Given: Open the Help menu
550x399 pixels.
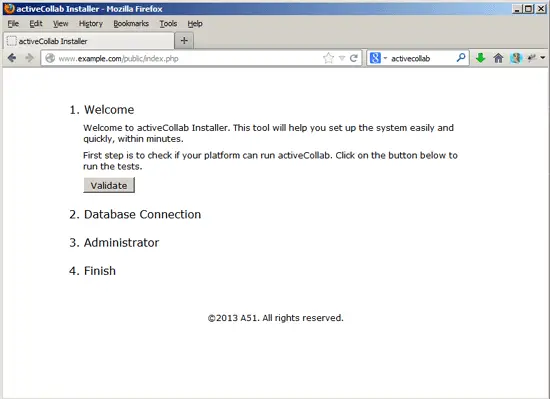Looking at the screenshot, I should click(x=195, y=23).
